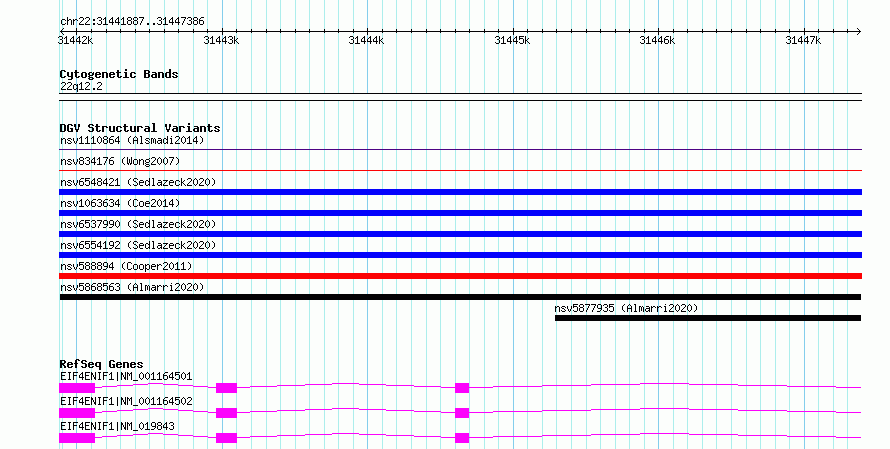Viewport: 890px width, 449px height.
Task: Click the blue bar for nsv6554192
Action: (460, 255)
